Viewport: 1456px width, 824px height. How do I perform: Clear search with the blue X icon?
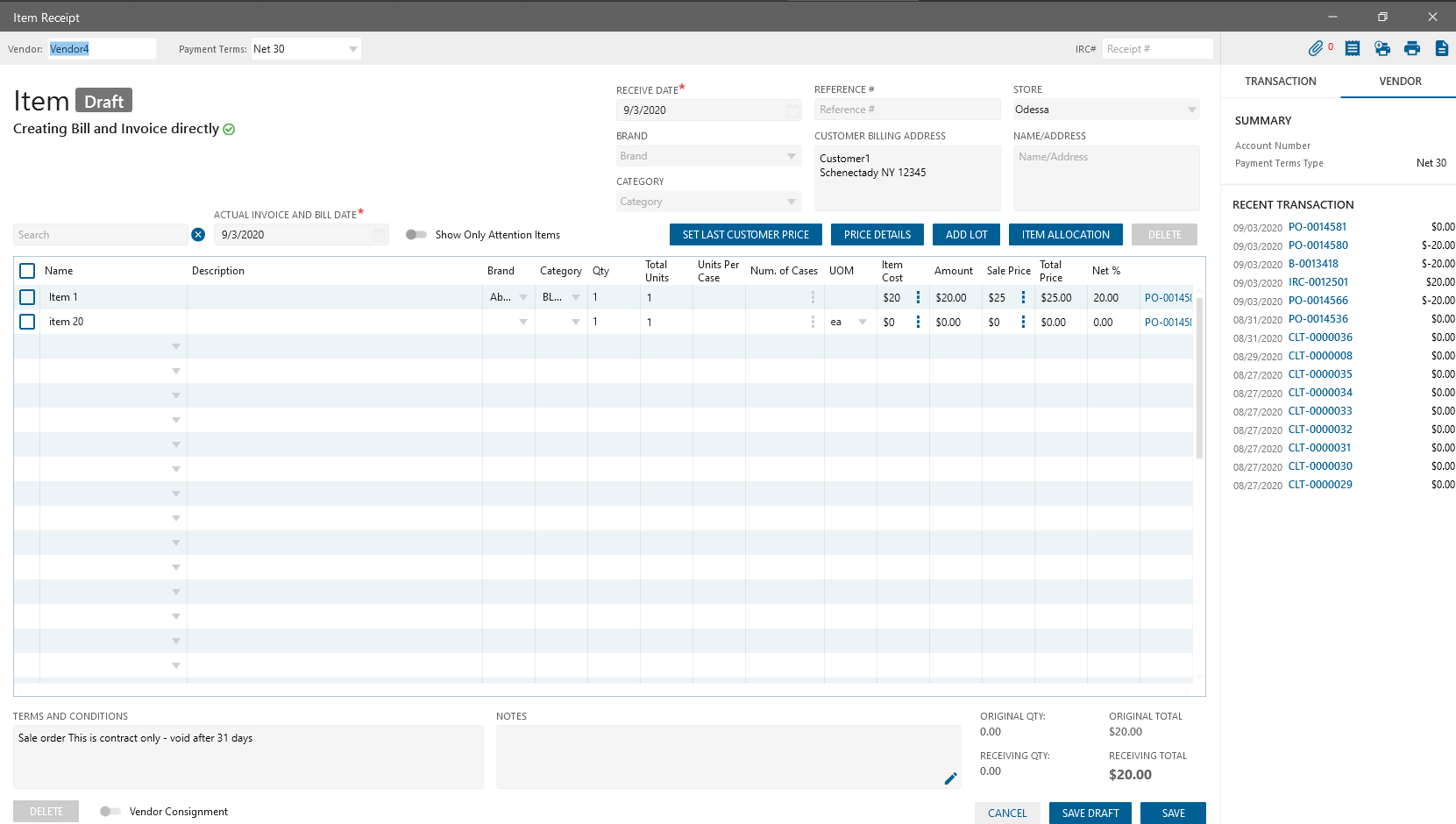click(198, 235)
